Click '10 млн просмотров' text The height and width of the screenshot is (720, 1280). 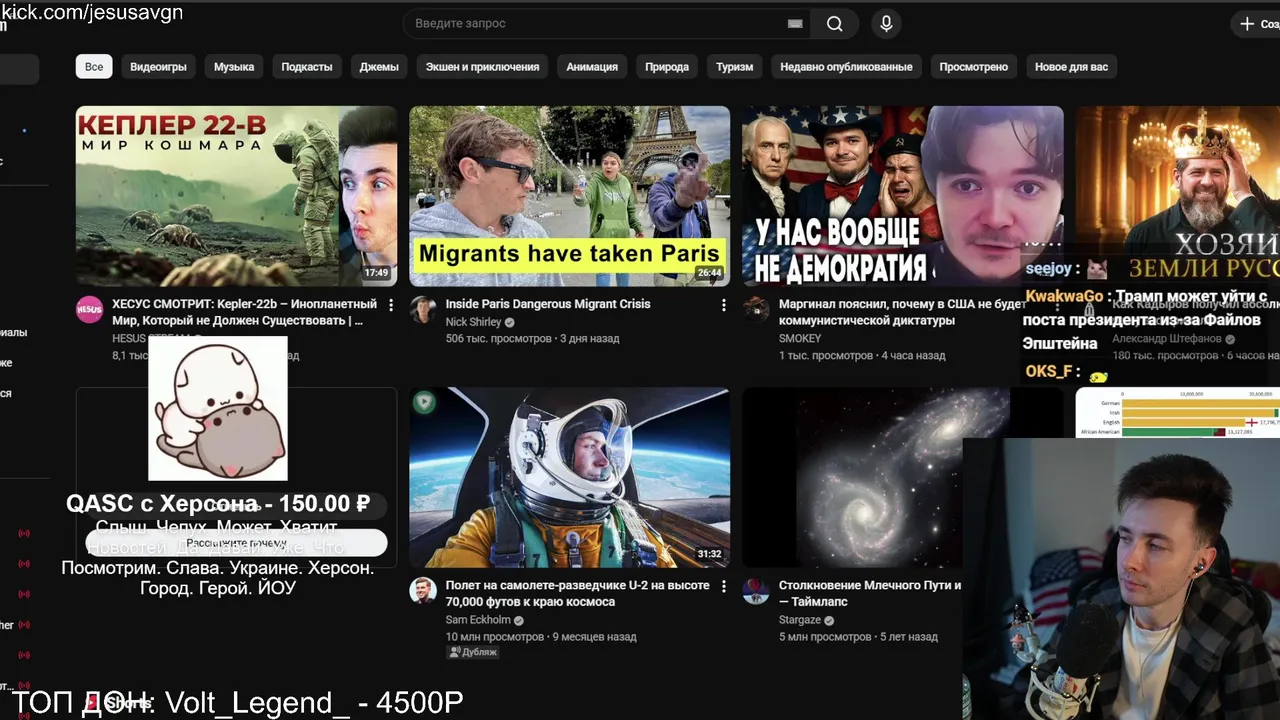click(x=494, y=637)
